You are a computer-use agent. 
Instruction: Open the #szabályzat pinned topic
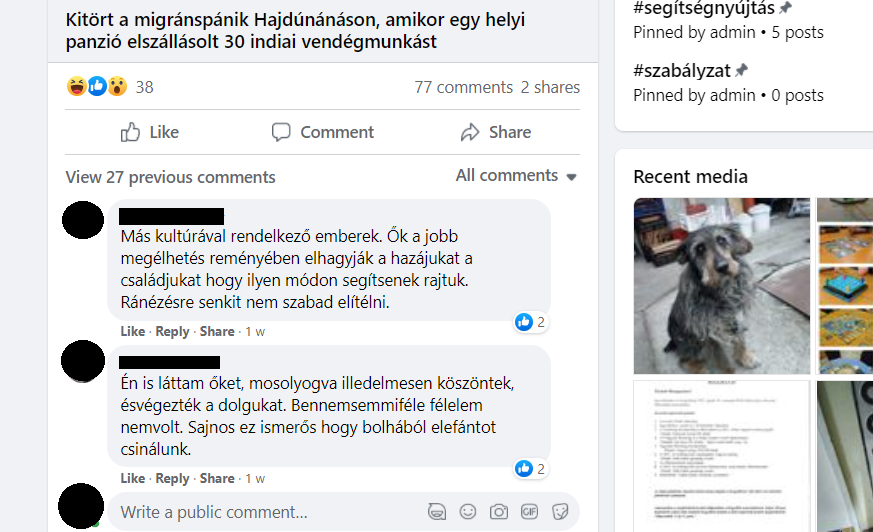(681, 71)
